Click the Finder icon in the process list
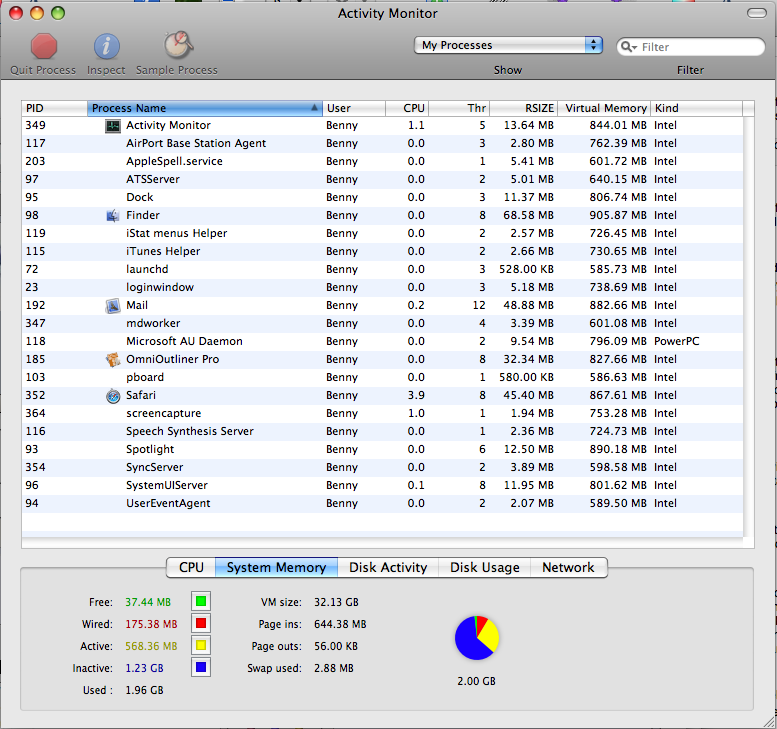 click(113, 216)
